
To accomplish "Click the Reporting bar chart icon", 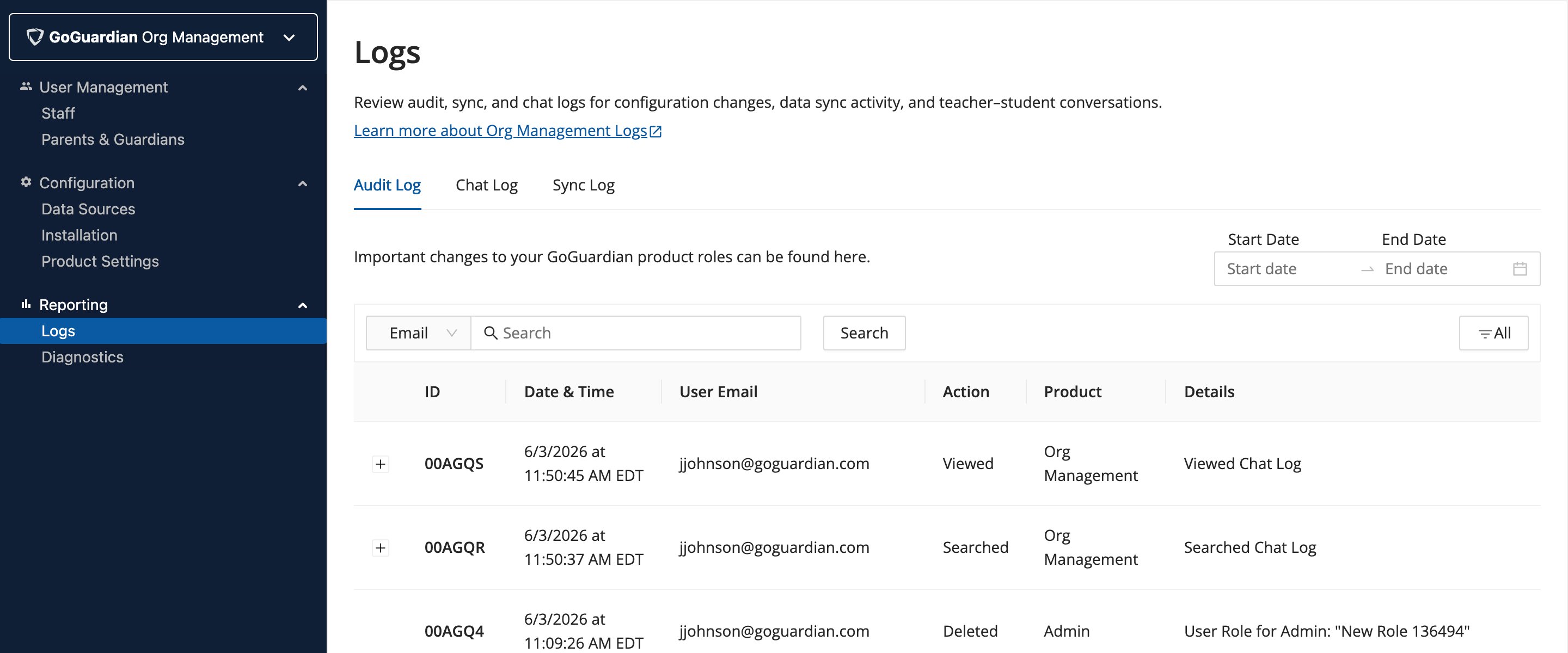I will point(26,304).
